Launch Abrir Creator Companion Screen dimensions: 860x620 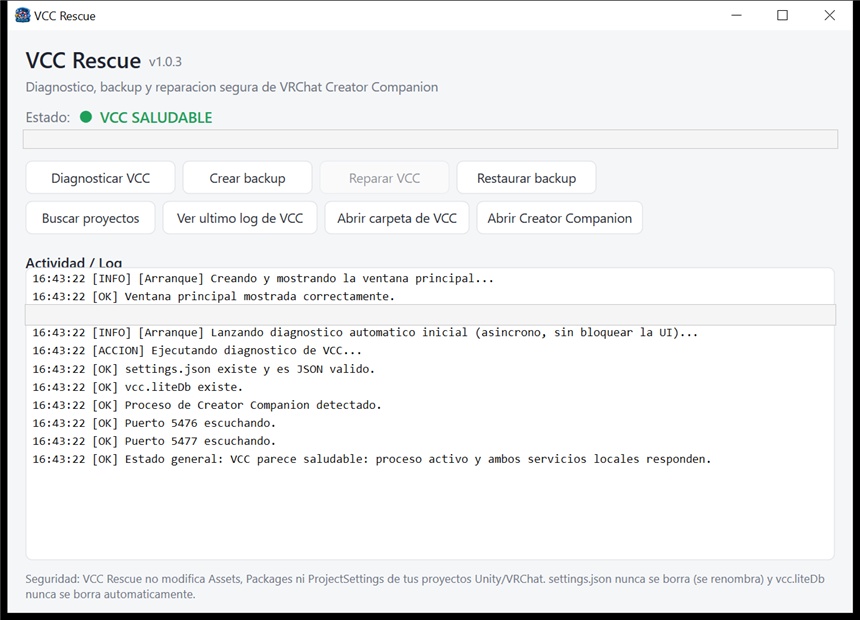pyautogui.click(x=559, y=218)
